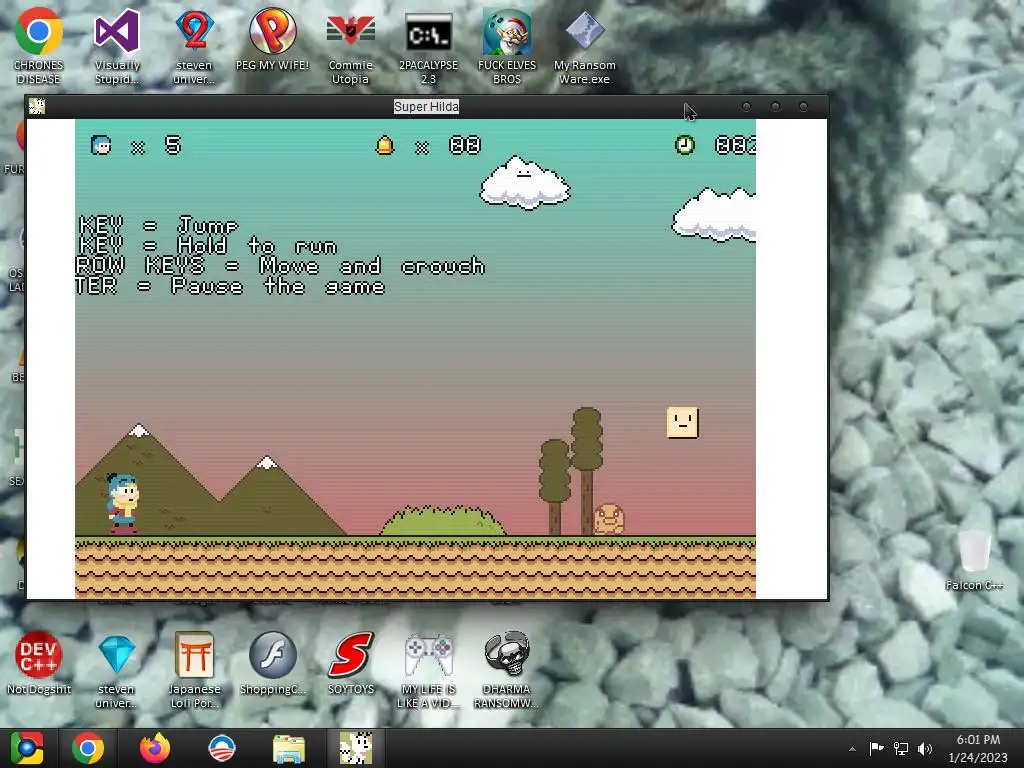Launch the 2PACALYPSE 2.3 command prompt icon
This screenshot has width=1024, height=768.
(x=428, y=46)
